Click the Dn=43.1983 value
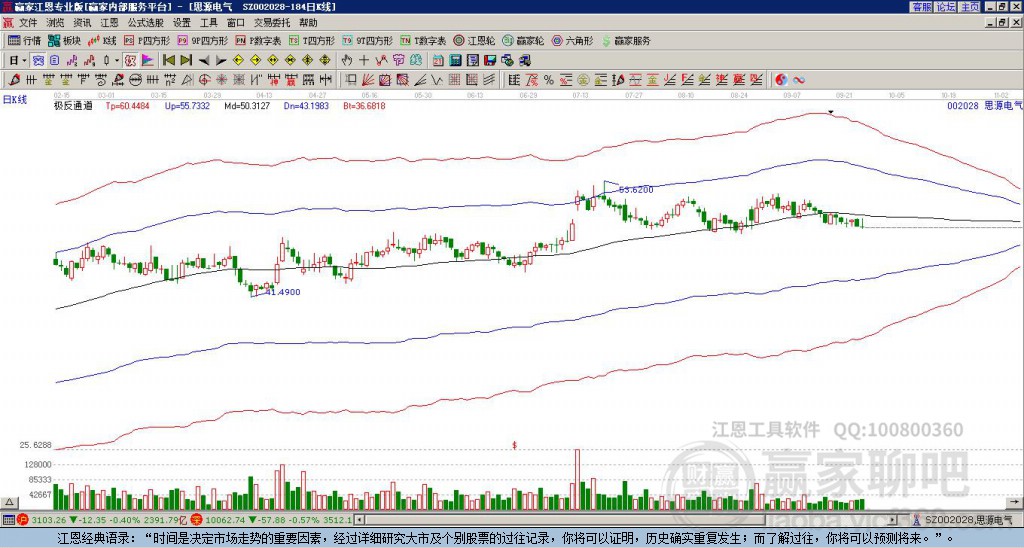 (x=306, y=106)
